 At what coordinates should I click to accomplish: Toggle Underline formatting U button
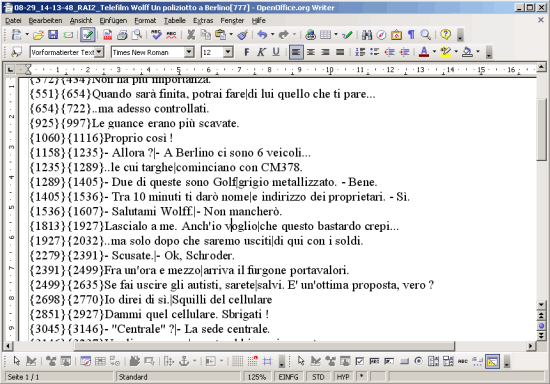point(276,52)
